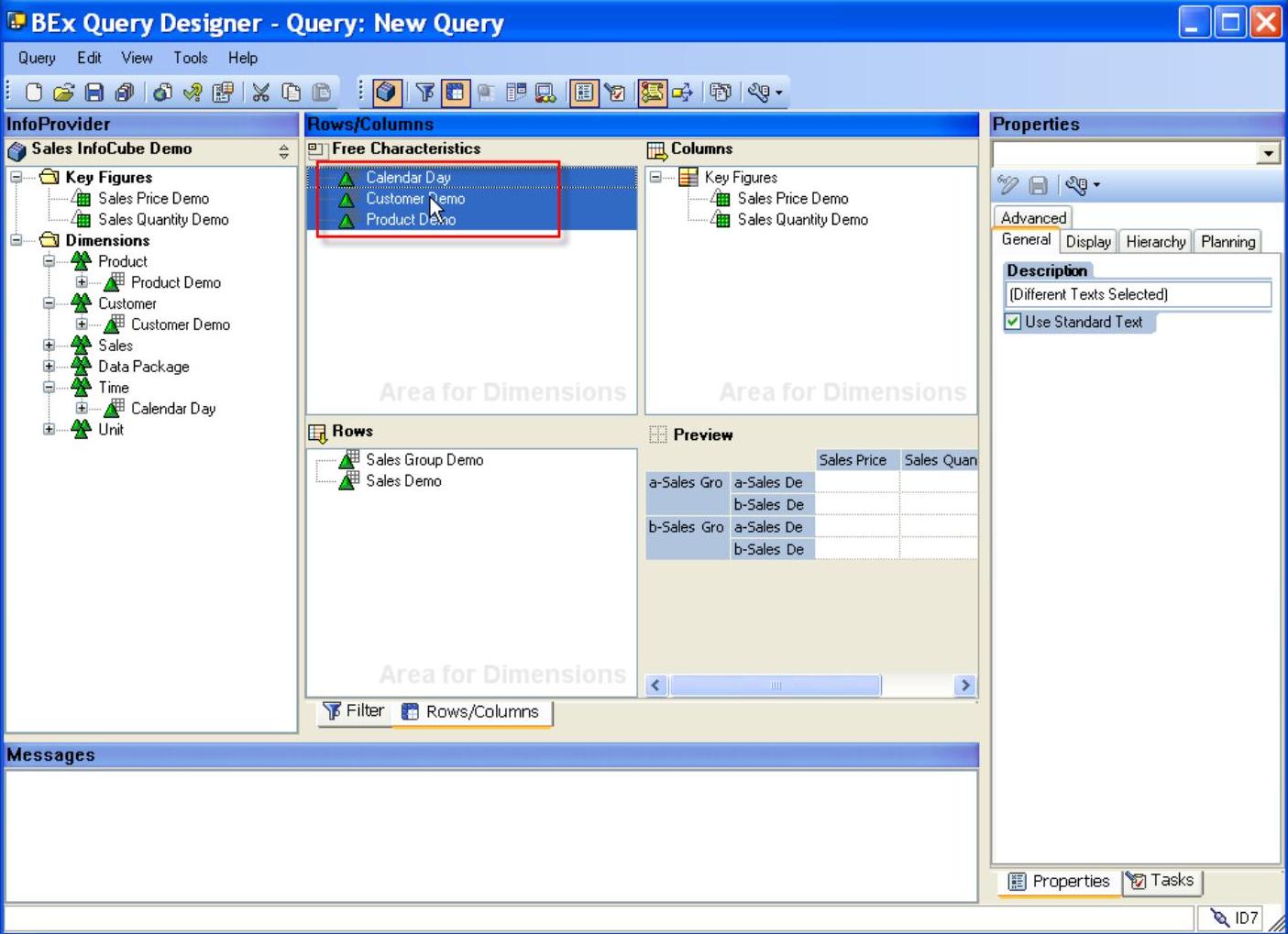1288x934 pixels.
Task: Expand the Data Package dimension node
Action: (x=50, y=367)
